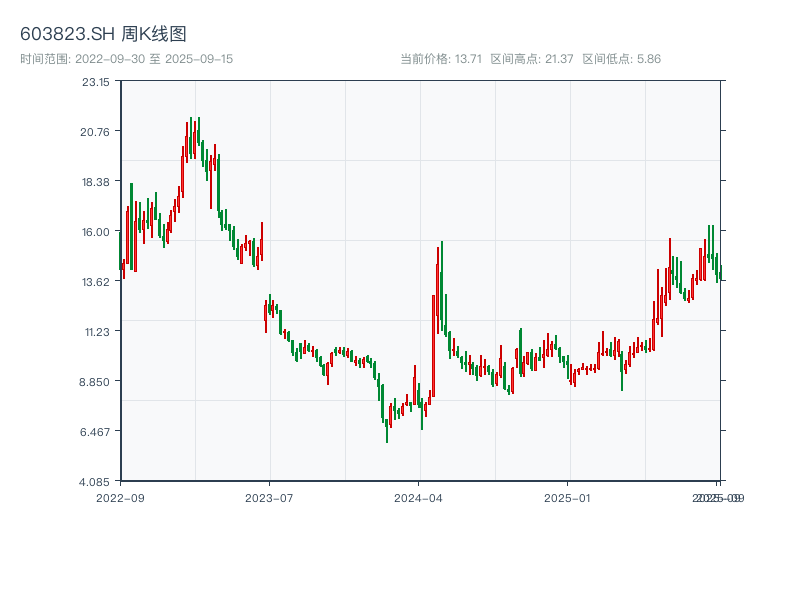The height and width of the screenshot is (600, 800).
Task: Click y-axis label 4.085
Action: tap(94, 482)
